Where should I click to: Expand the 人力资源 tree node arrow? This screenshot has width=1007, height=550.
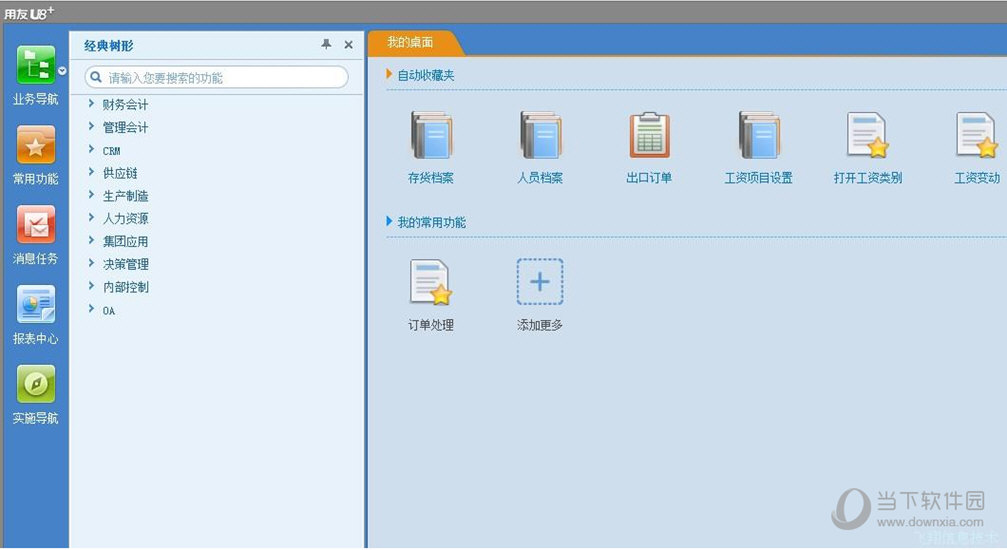click(x=91, y=218)
